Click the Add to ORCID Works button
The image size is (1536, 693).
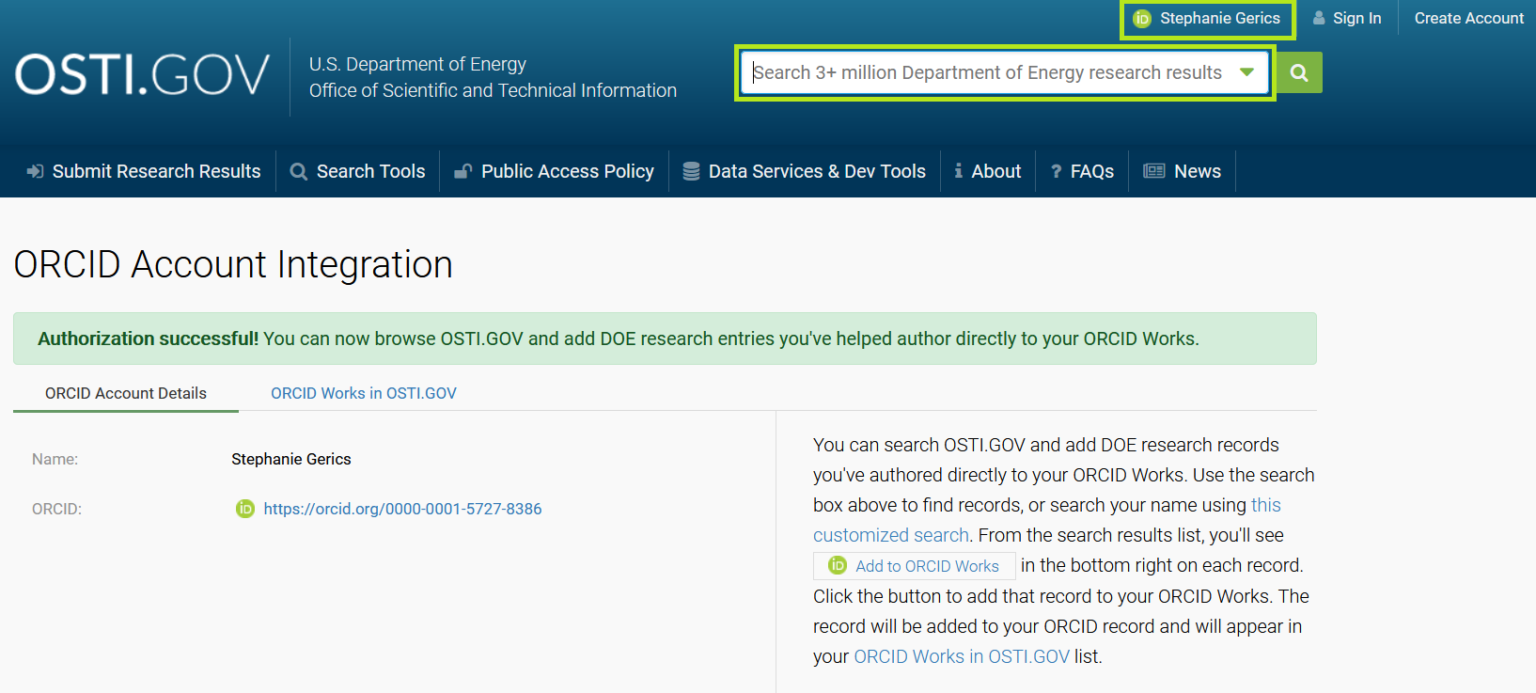(x=914, y=566)
